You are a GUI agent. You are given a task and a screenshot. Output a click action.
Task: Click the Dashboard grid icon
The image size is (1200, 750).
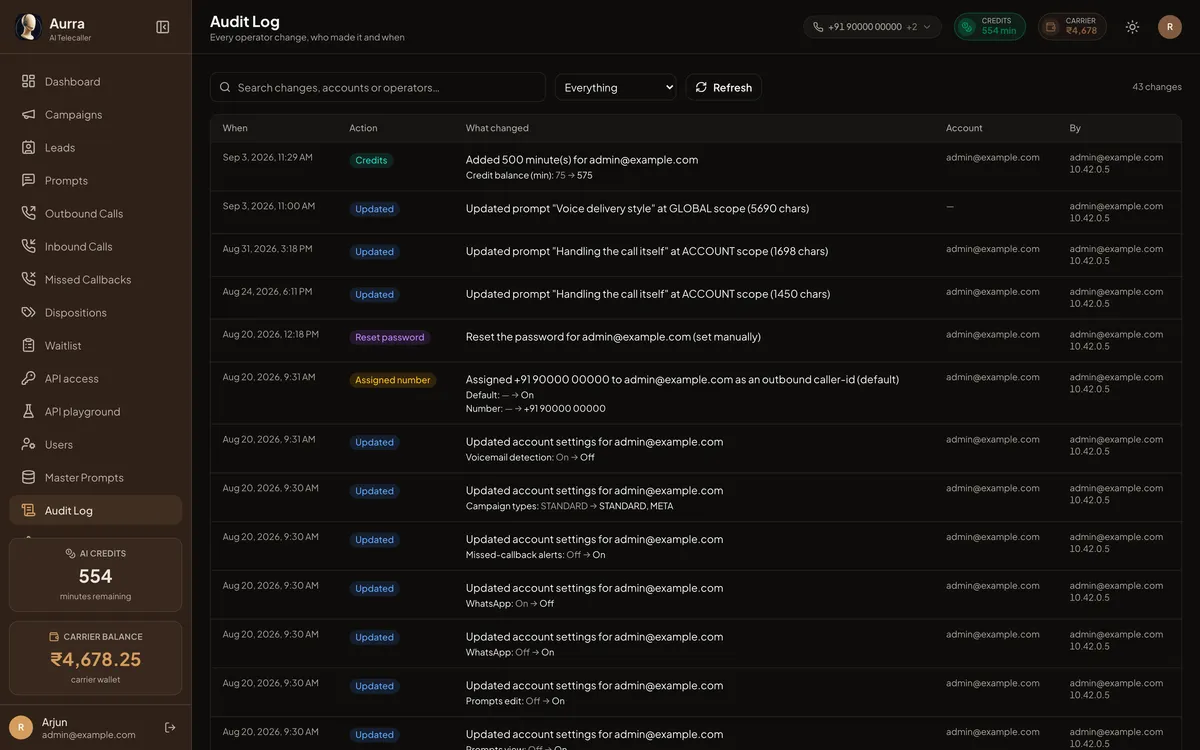tap(28, 81)
